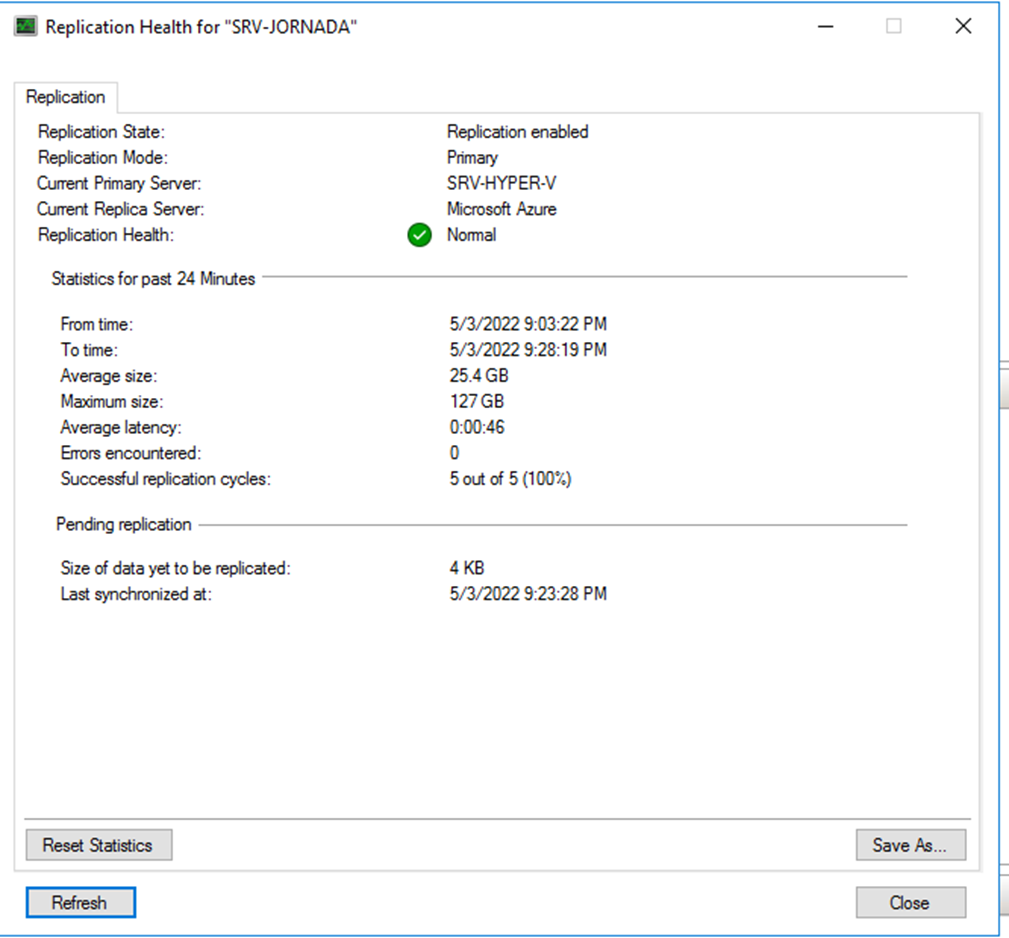Click the "Pending replication" heading
1009x938 pixels.
point(124,524)
